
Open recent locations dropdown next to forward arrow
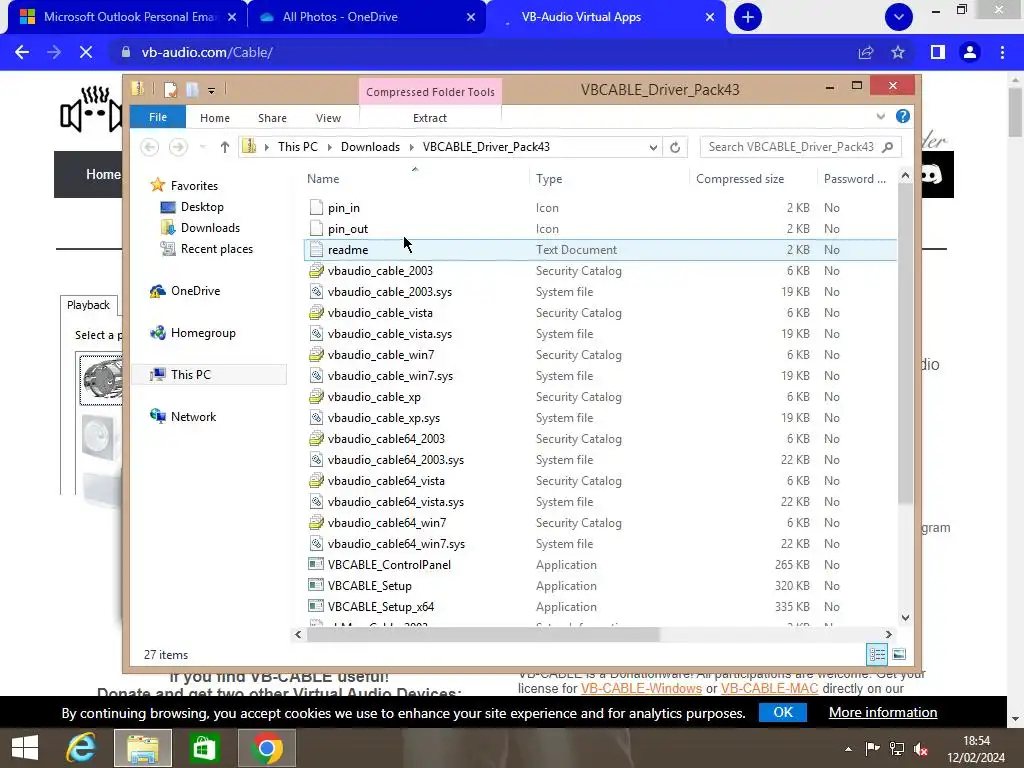203,147
